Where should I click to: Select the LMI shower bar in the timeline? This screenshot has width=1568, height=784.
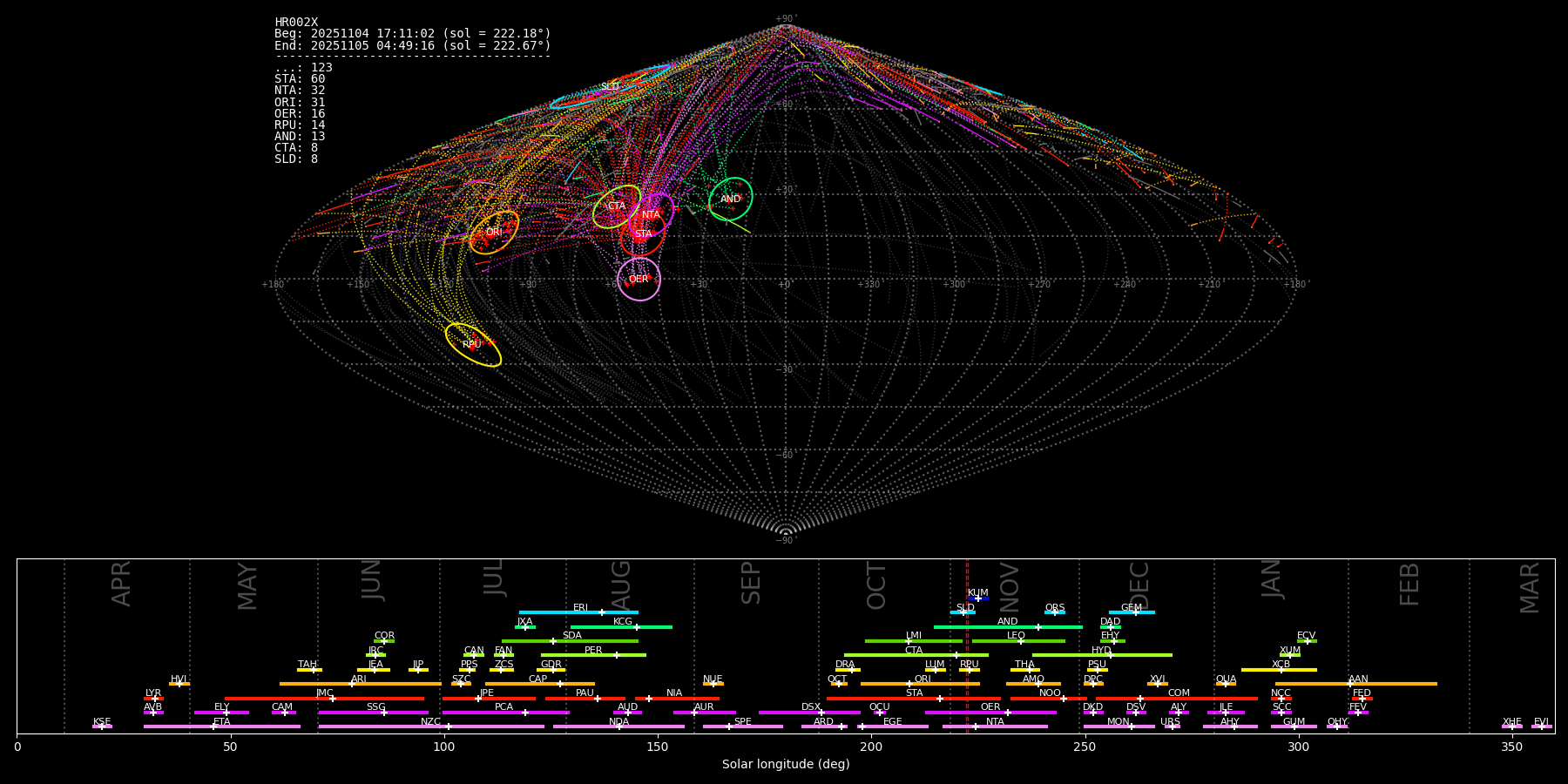[x=914, y=641]
